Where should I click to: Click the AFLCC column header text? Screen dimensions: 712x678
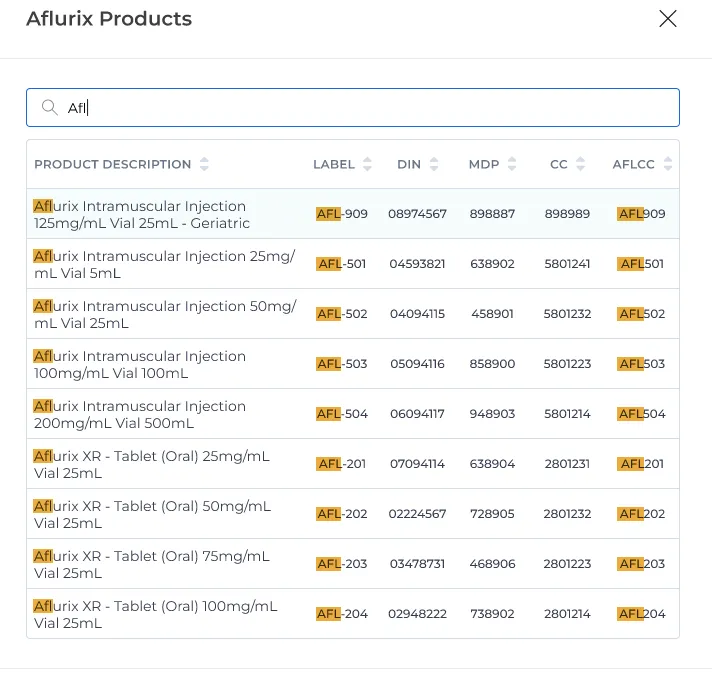tap(633, 164)
